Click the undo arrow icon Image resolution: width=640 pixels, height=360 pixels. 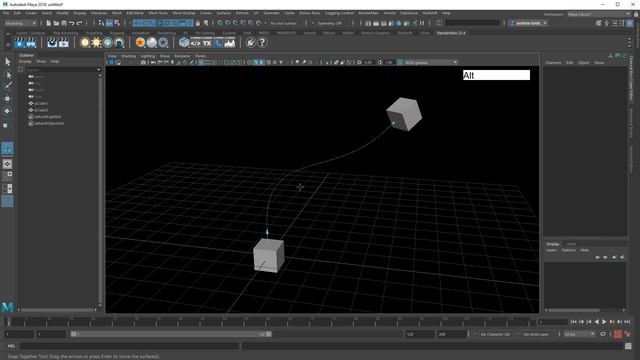(x=72, y=23)
